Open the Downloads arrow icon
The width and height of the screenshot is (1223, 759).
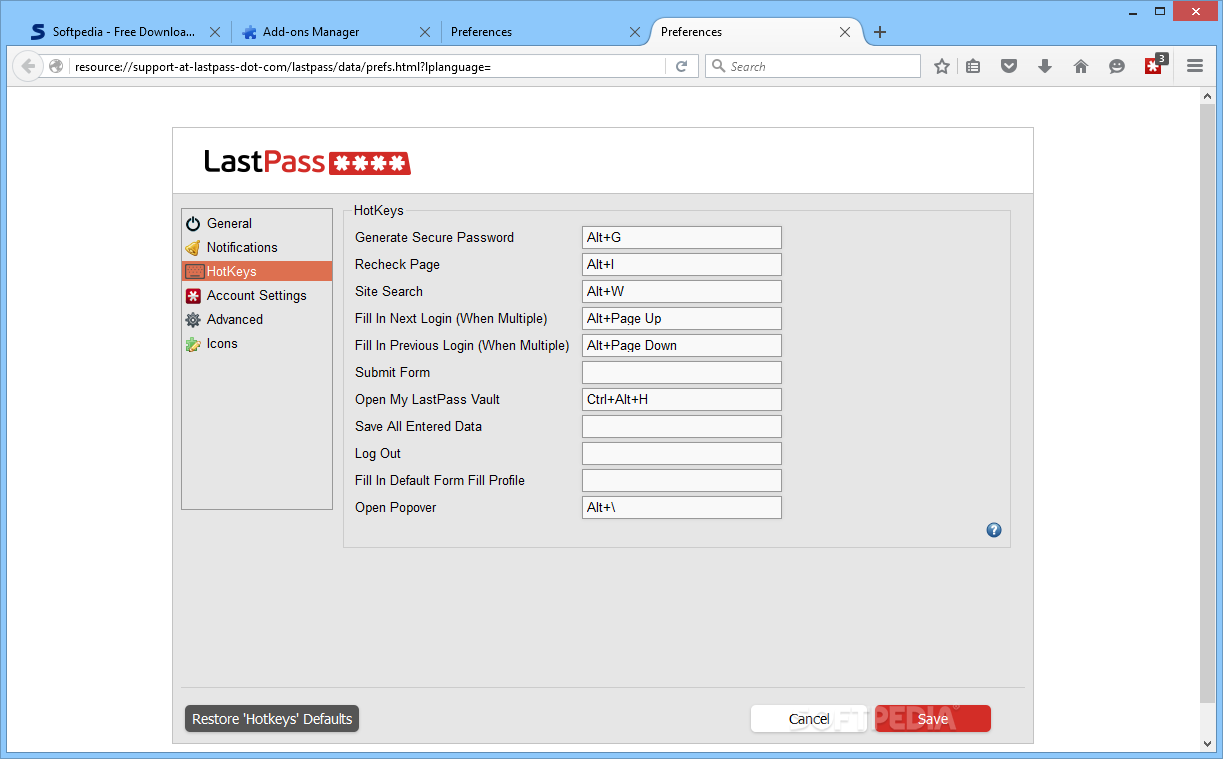point(1045,66)
